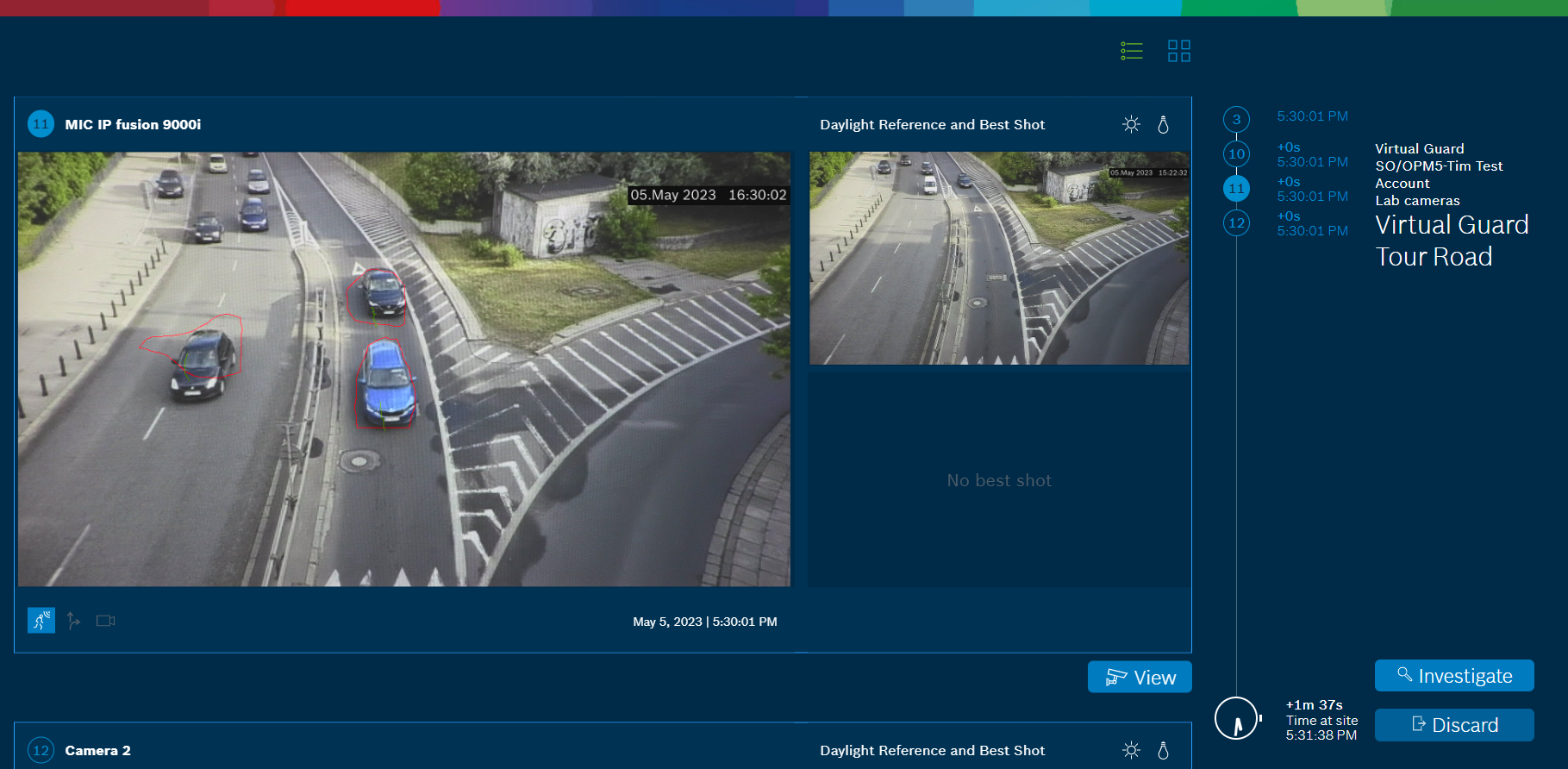Click light bulb icon in Camera 2 panel

(x=1163, y=750)
